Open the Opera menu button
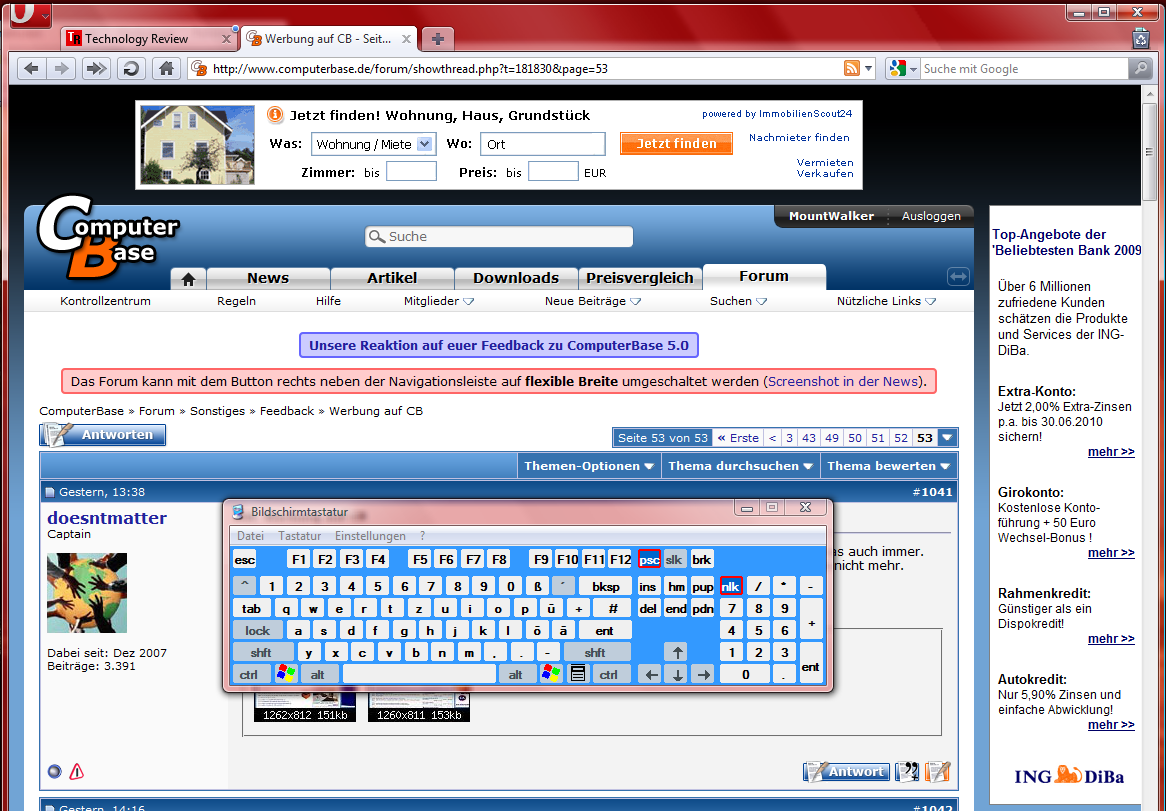Viewport: 1166px width, 811px height. pyautogui.click(x=30, y=13)
